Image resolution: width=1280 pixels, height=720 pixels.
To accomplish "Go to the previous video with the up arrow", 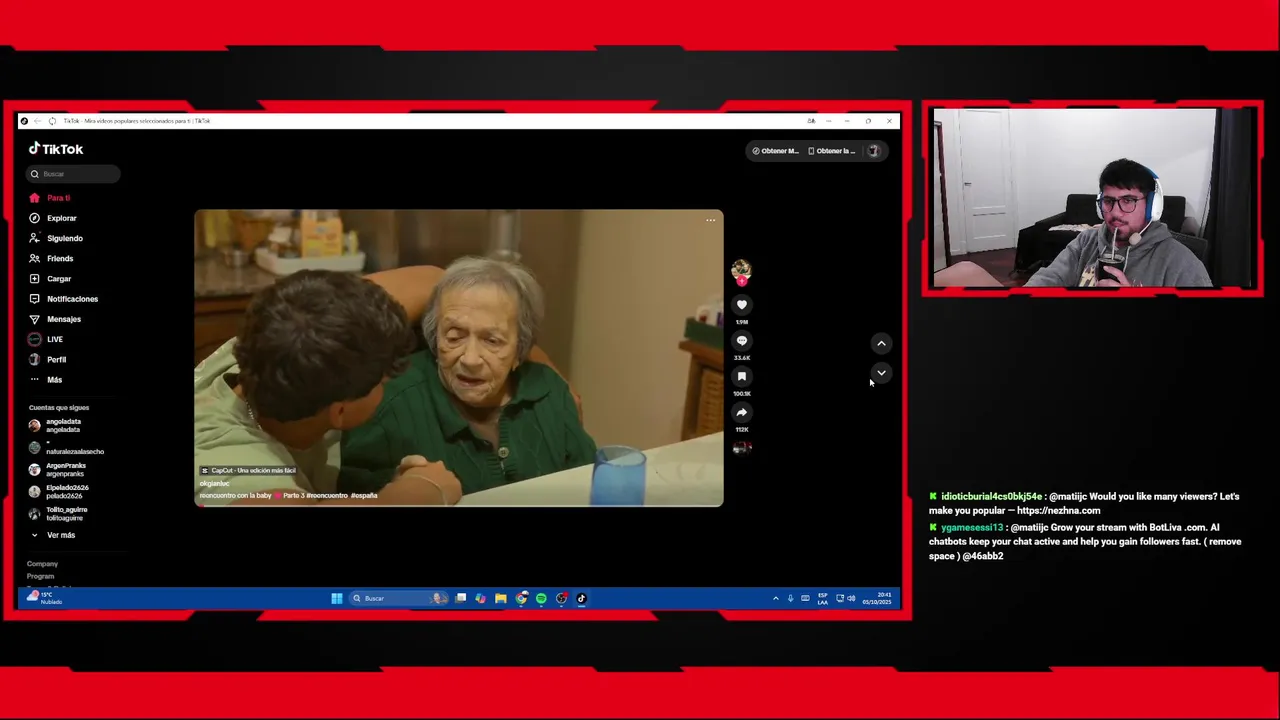I will [881, 343].
